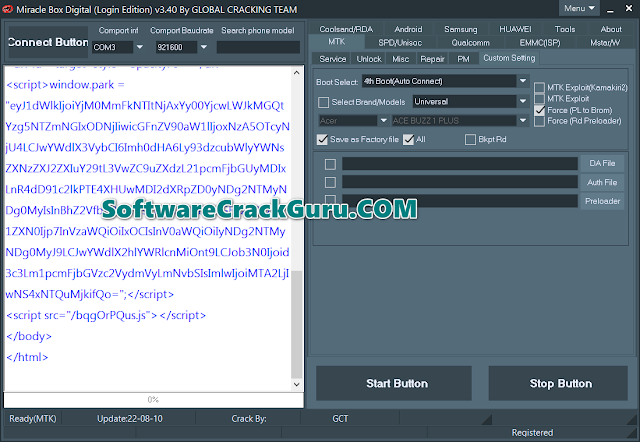640x442 pixels.
Task: Click the Stop Button
Action: 558,383
